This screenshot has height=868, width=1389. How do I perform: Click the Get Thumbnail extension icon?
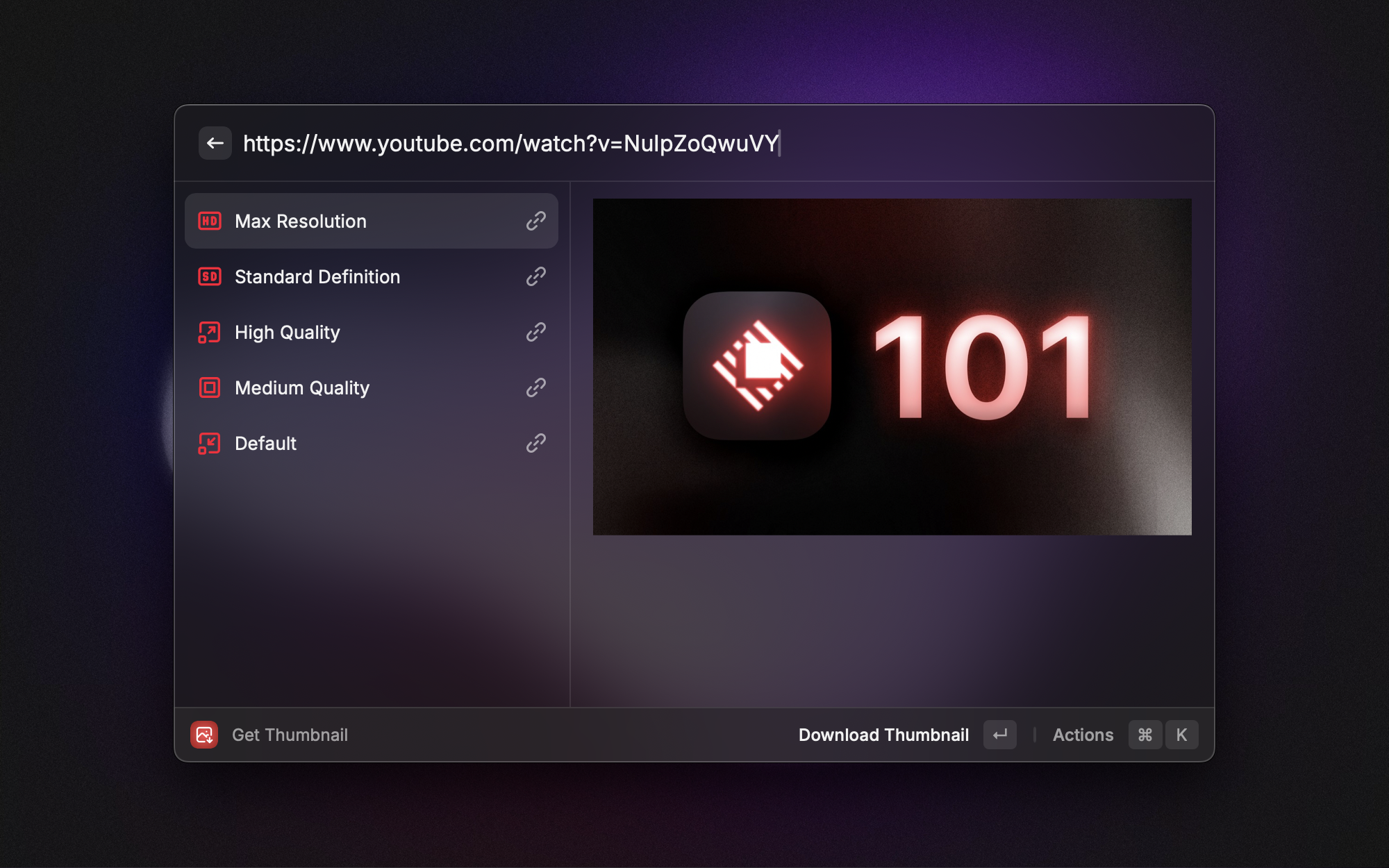tap(204, 735)
